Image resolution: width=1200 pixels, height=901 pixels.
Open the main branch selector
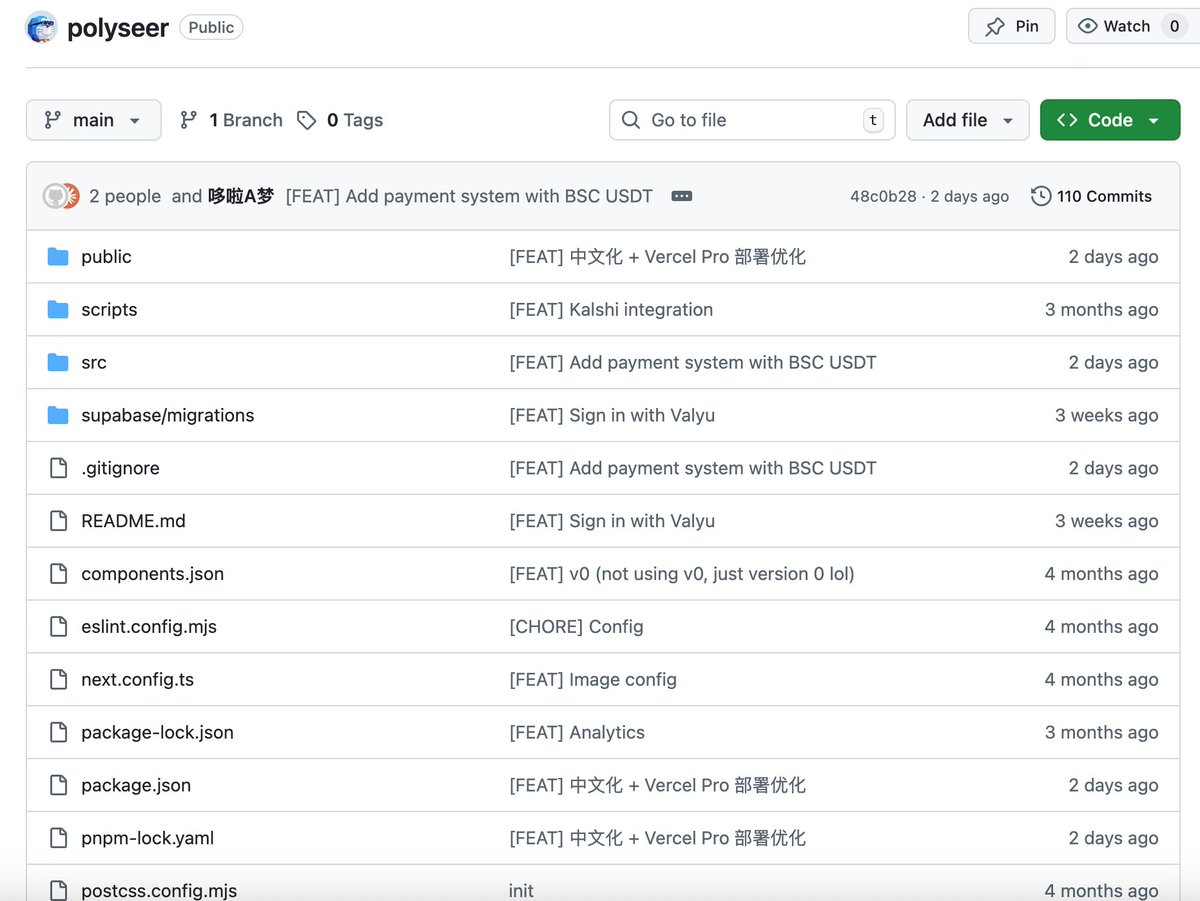click(93, 119)
